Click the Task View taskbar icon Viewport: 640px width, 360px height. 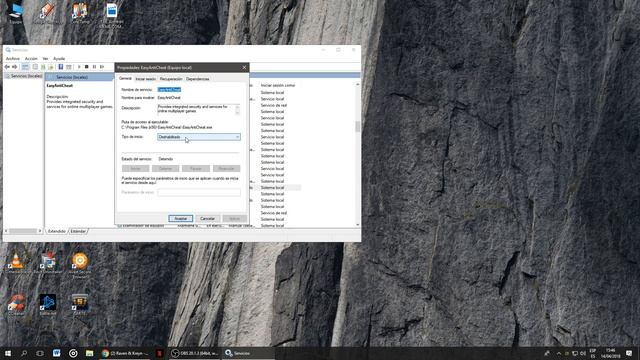coord(40,353)
